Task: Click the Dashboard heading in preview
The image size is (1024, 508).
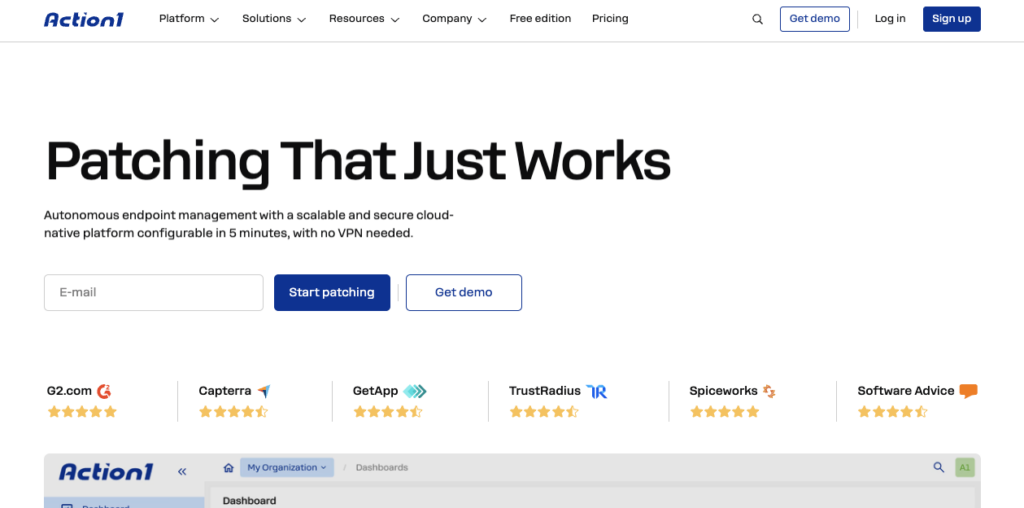Action: pyautogui.click(x=249, y=501)
